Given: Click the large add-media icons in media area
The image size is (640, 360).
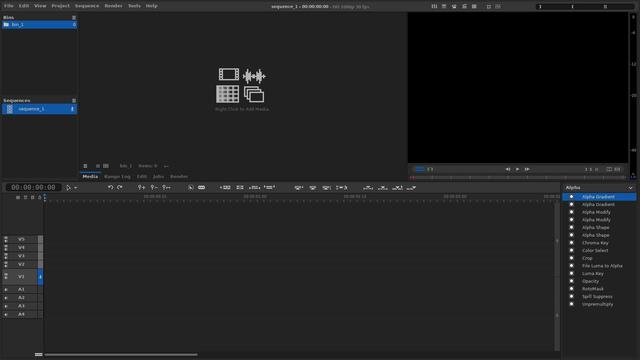Looking at the screenshot, I should [x=241, y=85].
